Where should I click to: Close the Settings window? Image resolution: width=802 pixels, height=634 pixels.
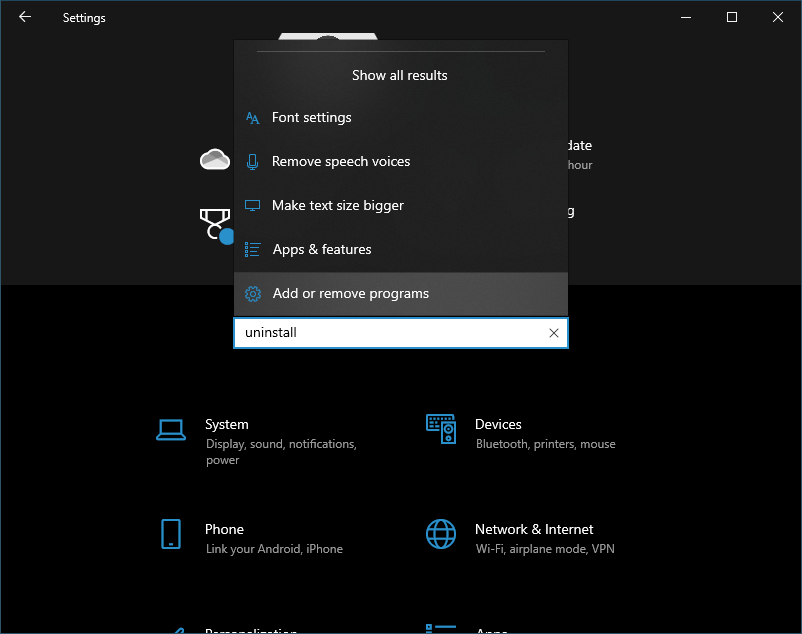pos(777,17)
